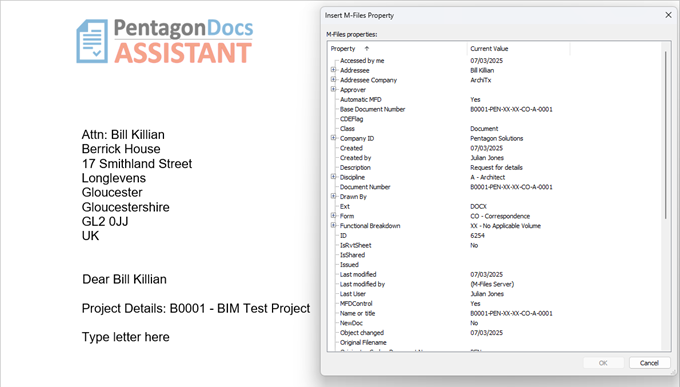The width and height of the screenshot is (680, 387).
Task: Click the Ext value 'DOCX'
Action: [479, 207]
